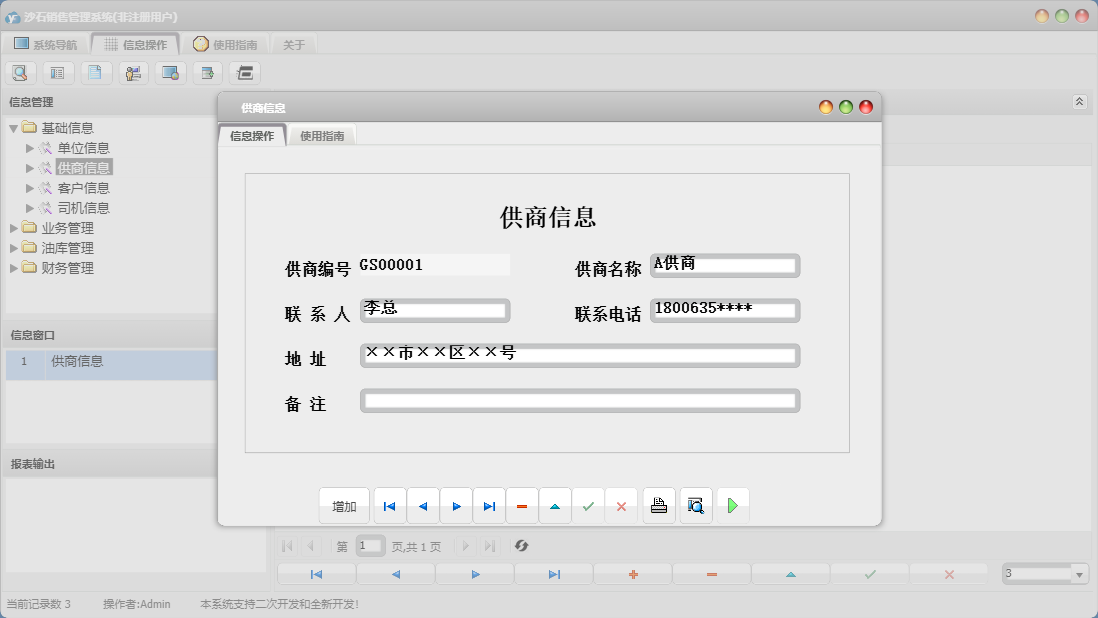This screenshot has width=1098, height=618.
Task: Click the data export toolbar icon
Action: coord(207,72)
